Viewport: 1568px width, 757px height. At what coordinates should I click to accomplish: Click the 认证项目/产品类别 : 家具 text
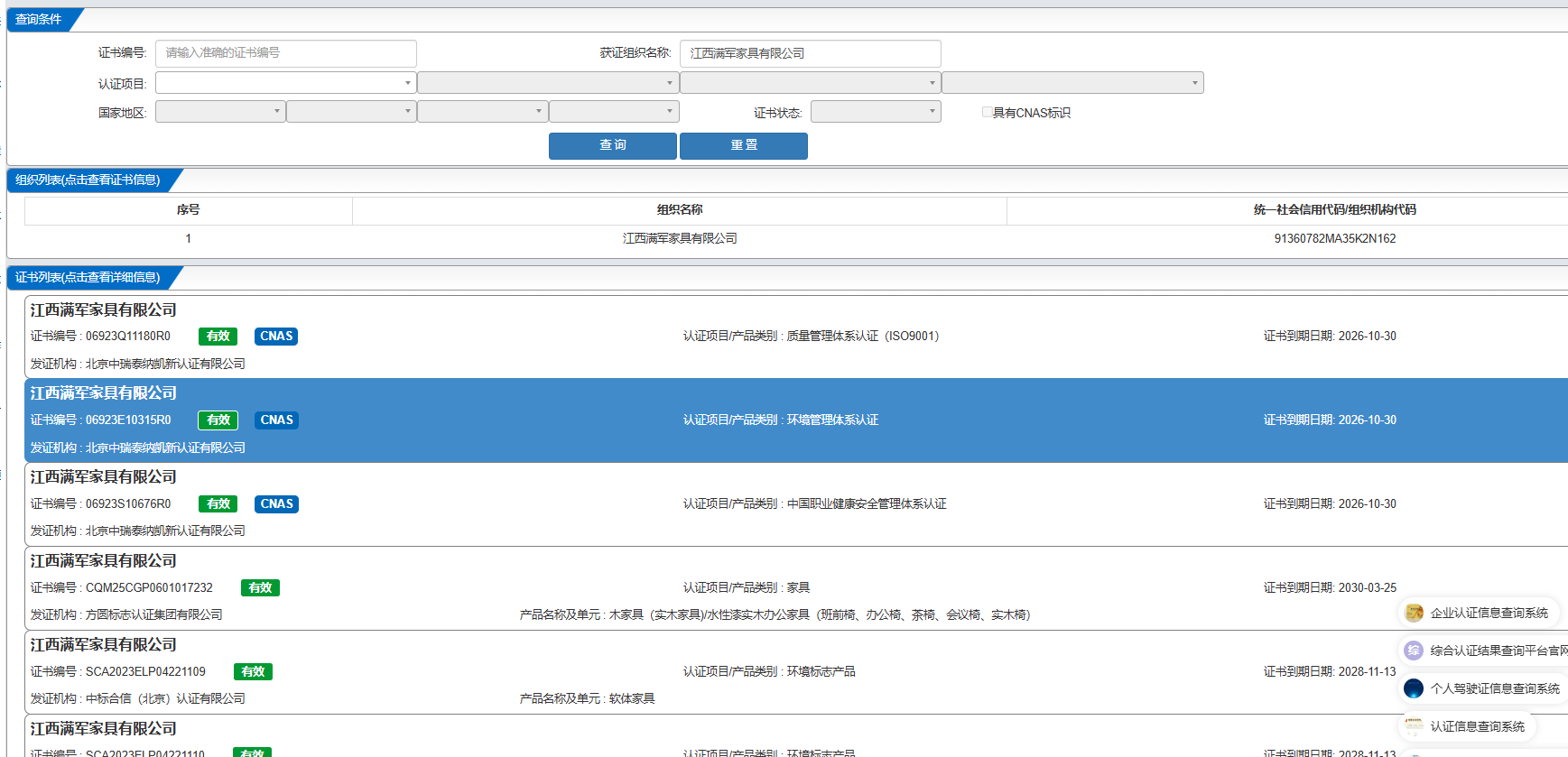point(747,588)
